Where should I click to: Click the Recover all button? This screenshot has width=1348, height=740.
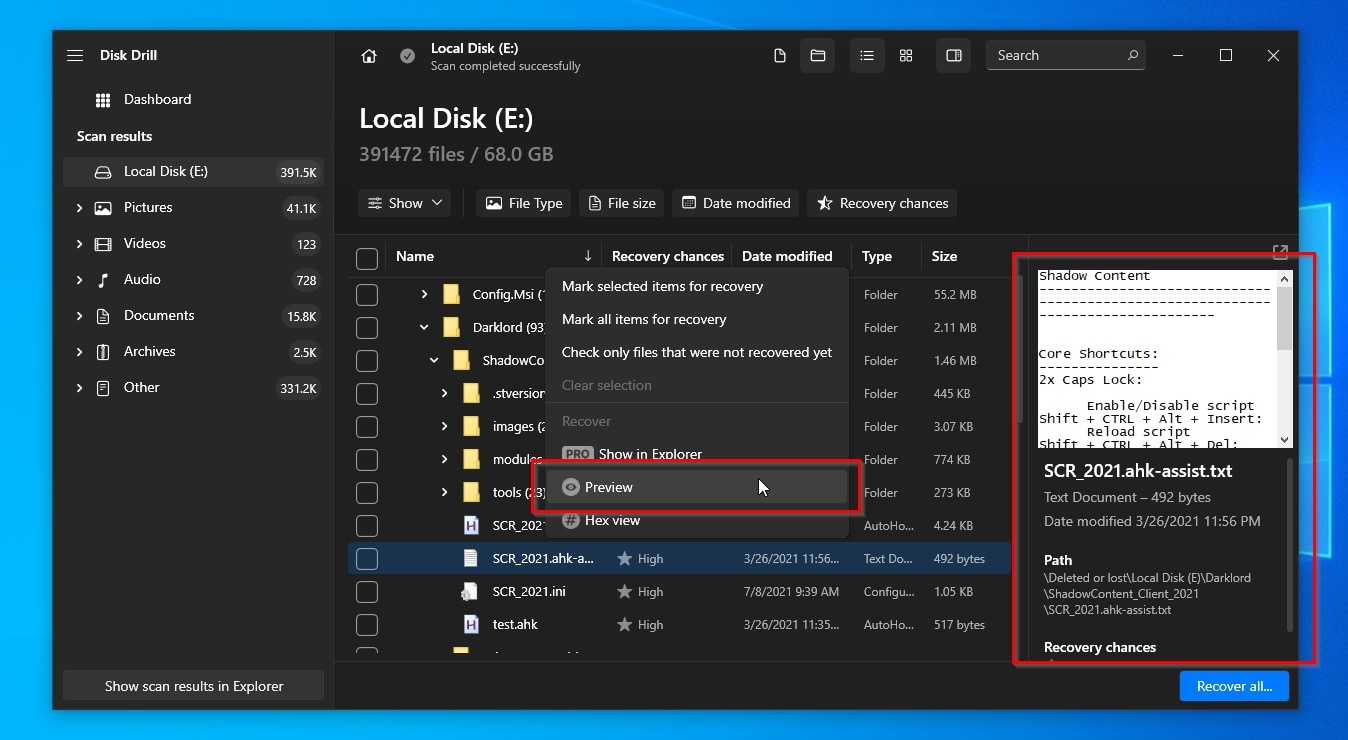(x=1234, y=686)
